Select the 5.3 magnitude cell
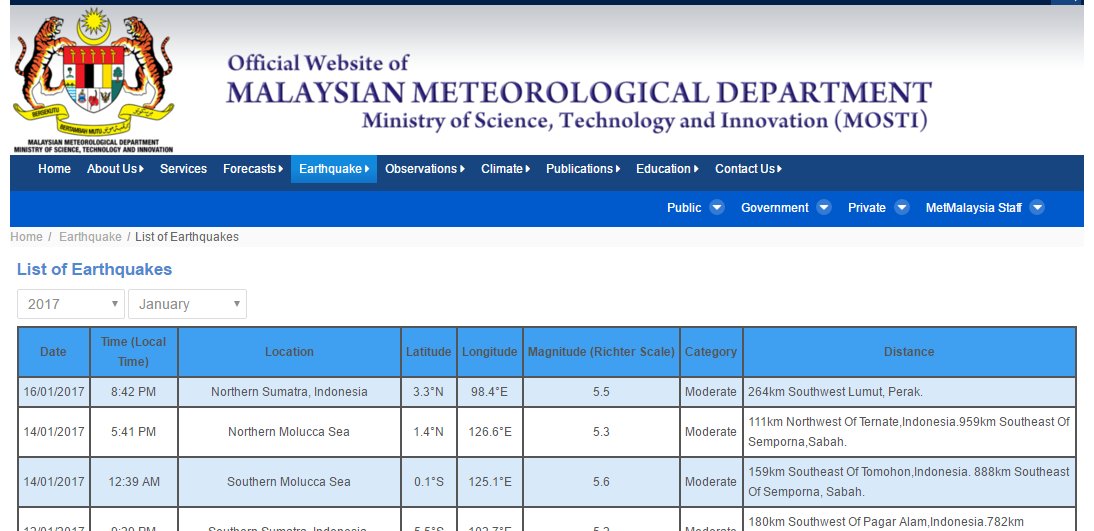The height and width of the screenshot is (531, 1094). pyautogui.click(x=601, y=432)
